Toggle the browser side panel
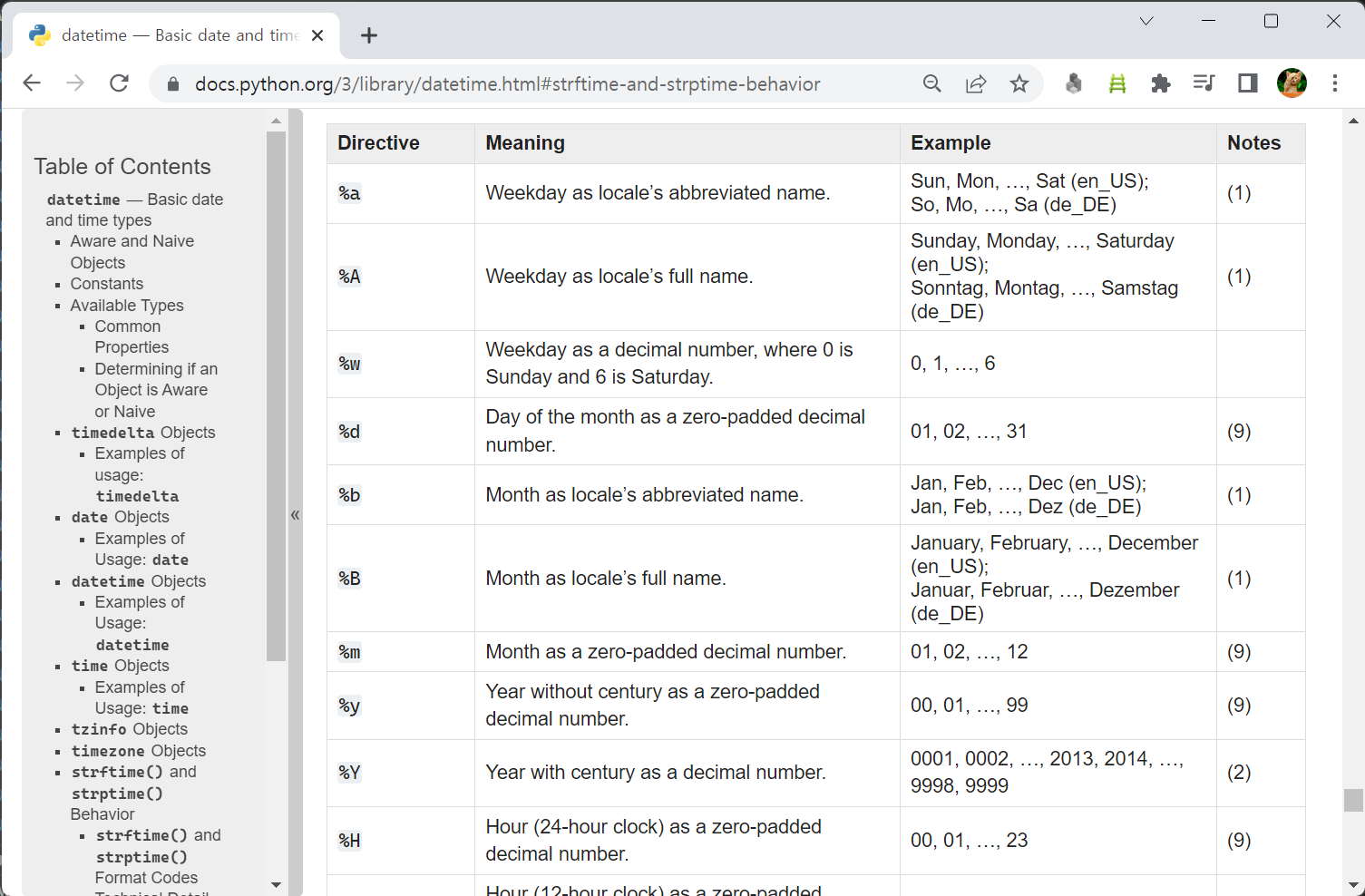This screenshot has width=1365, height=896. pos(1248,83)
